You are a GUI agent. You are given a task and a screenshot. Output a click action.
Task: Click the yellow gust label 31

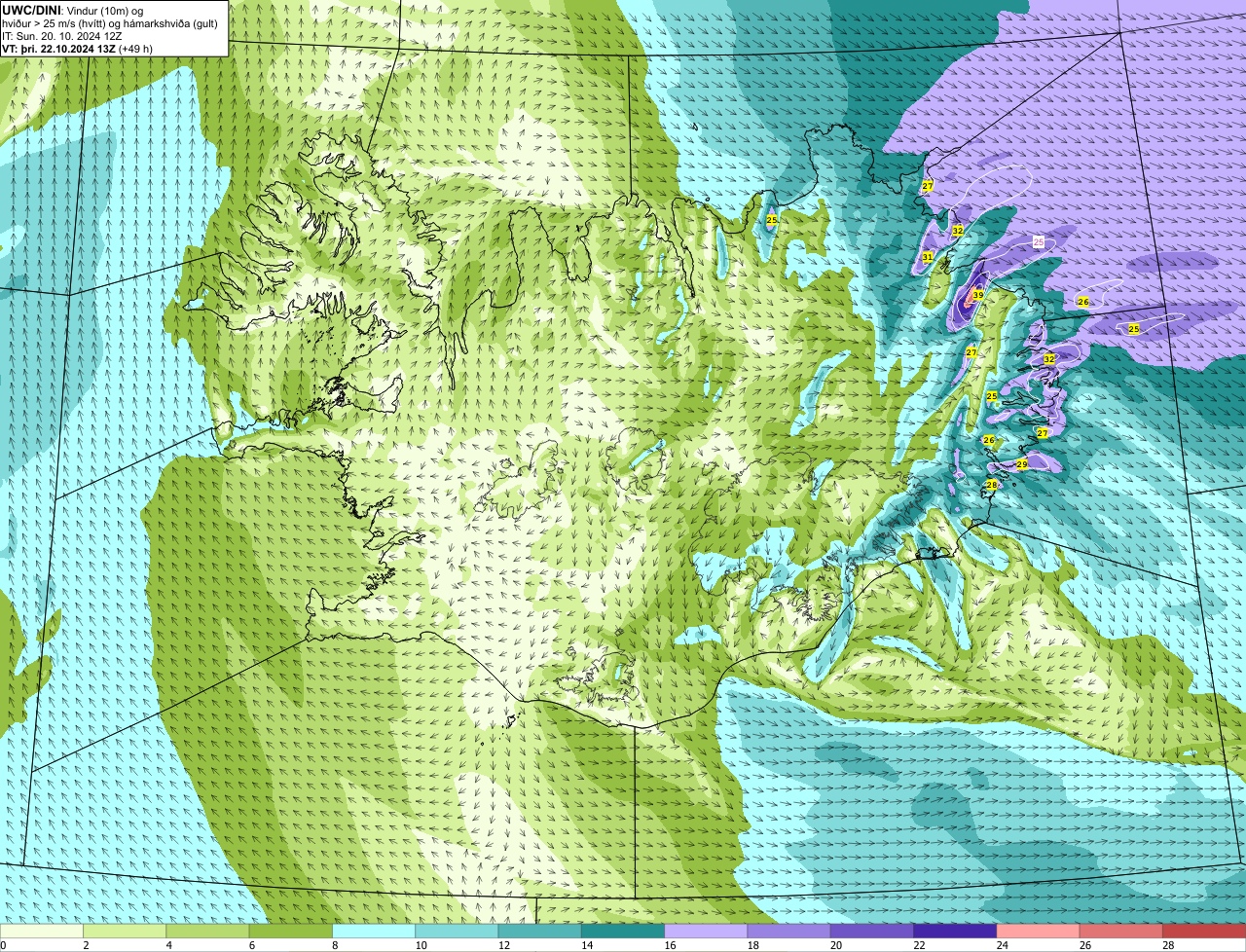coord(928,257)
